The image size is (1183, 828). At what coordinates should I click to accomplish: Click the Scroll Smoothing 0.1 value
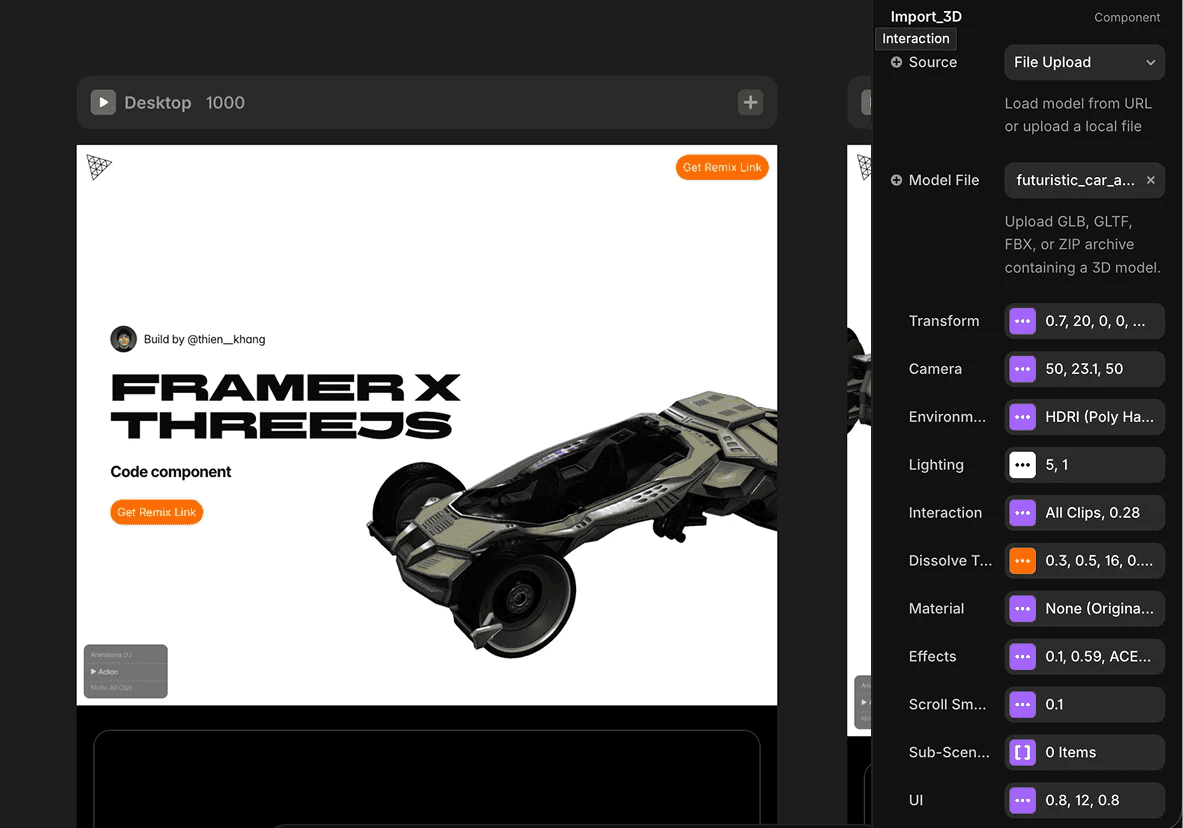click(x=1054, y=705)
